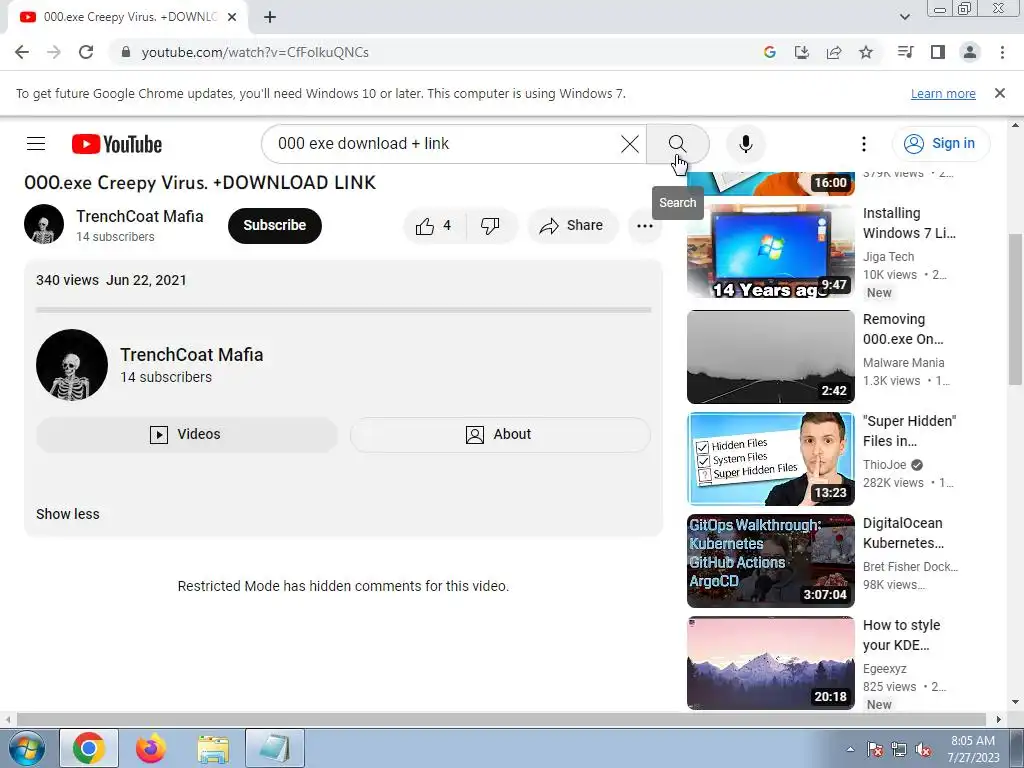Click the page vertical scrollbar thumb
This screenshot has height=768, width=1024.
[1016, 308]
